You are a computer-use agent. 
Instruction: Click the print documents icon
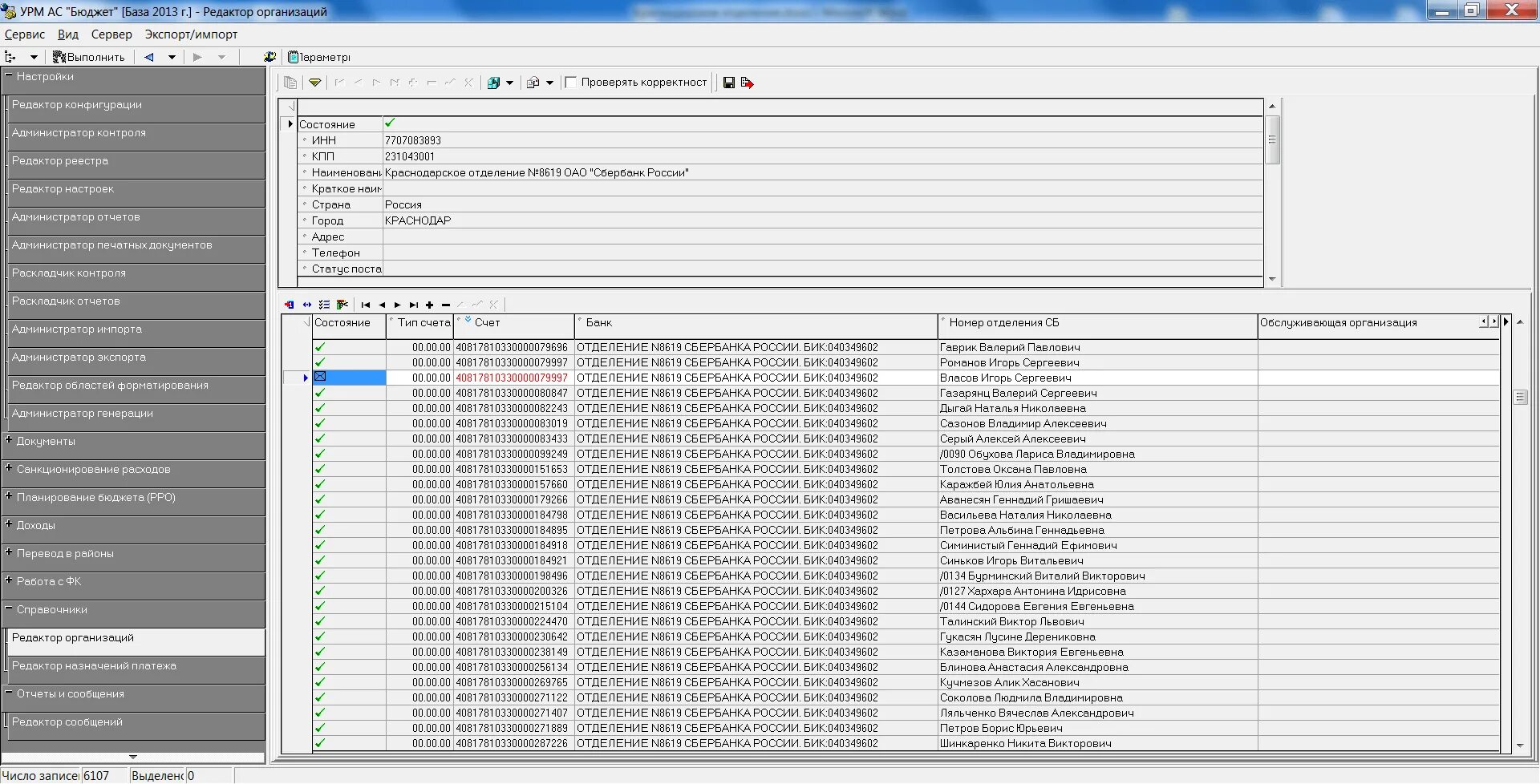coord(533,83)
